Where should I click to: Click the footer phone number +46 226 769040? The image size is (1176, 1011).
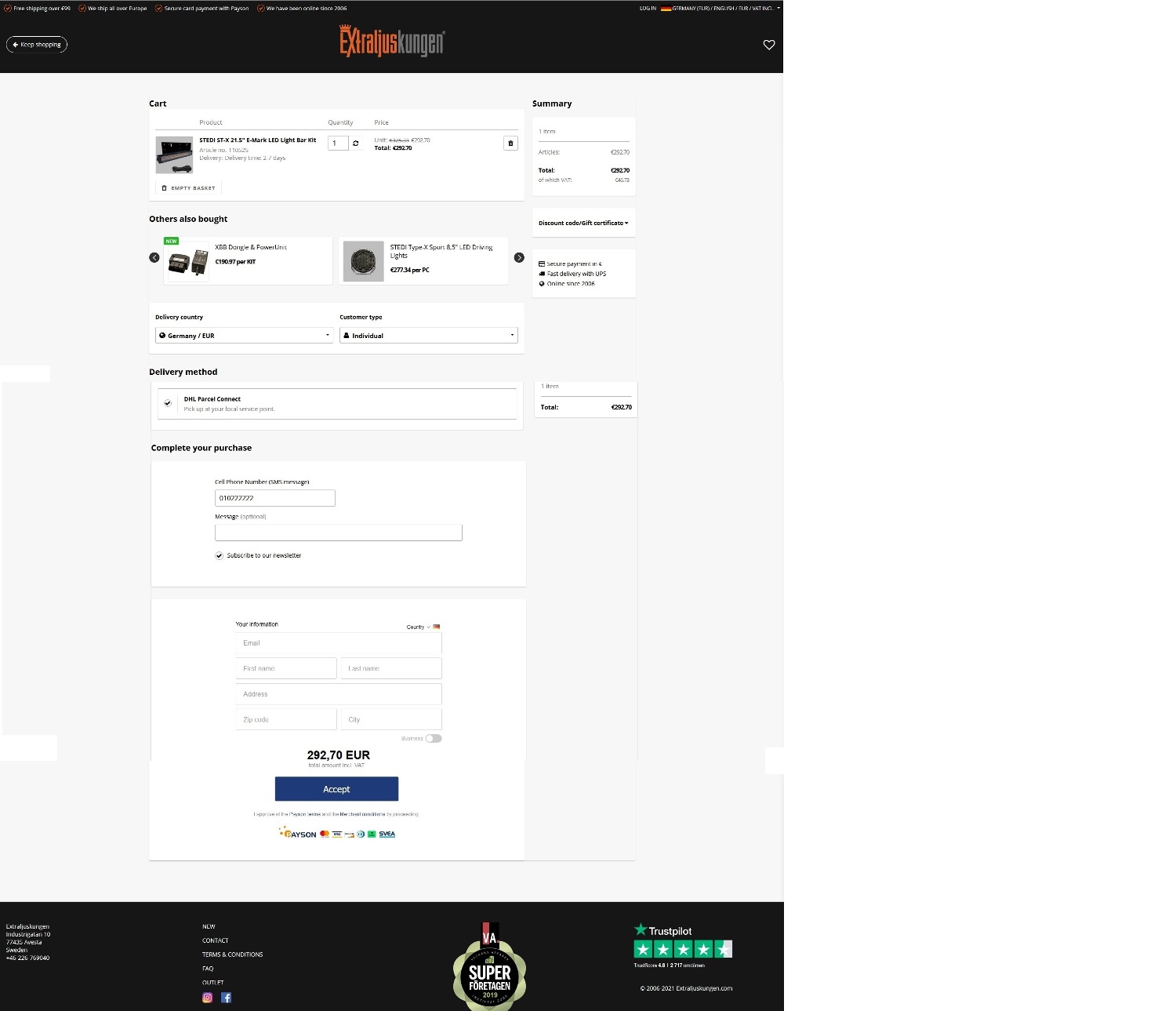tap(28, 958)
